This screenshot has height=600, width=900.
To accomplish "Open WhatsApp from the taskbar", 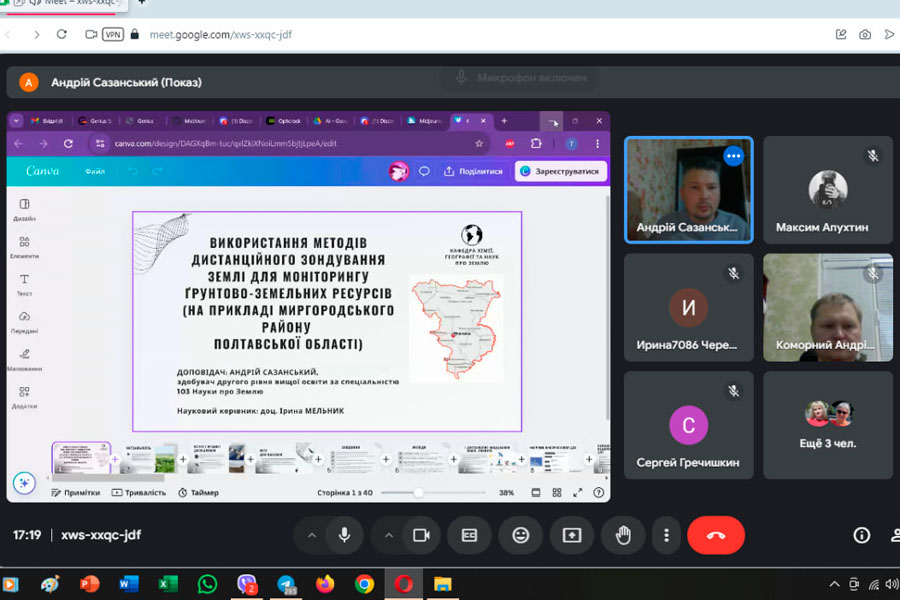I will 207,584.
